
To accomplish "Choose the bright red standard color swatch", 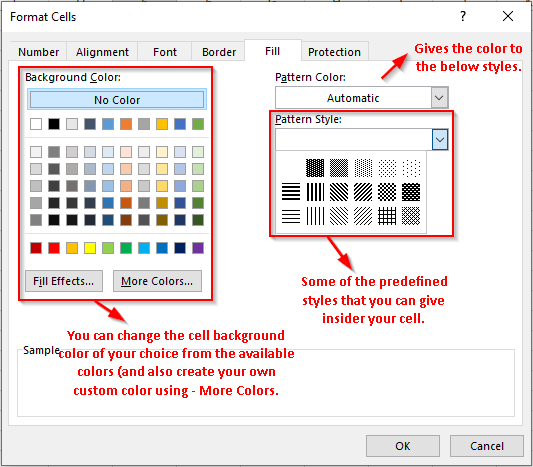I will (x=54, y=248).
